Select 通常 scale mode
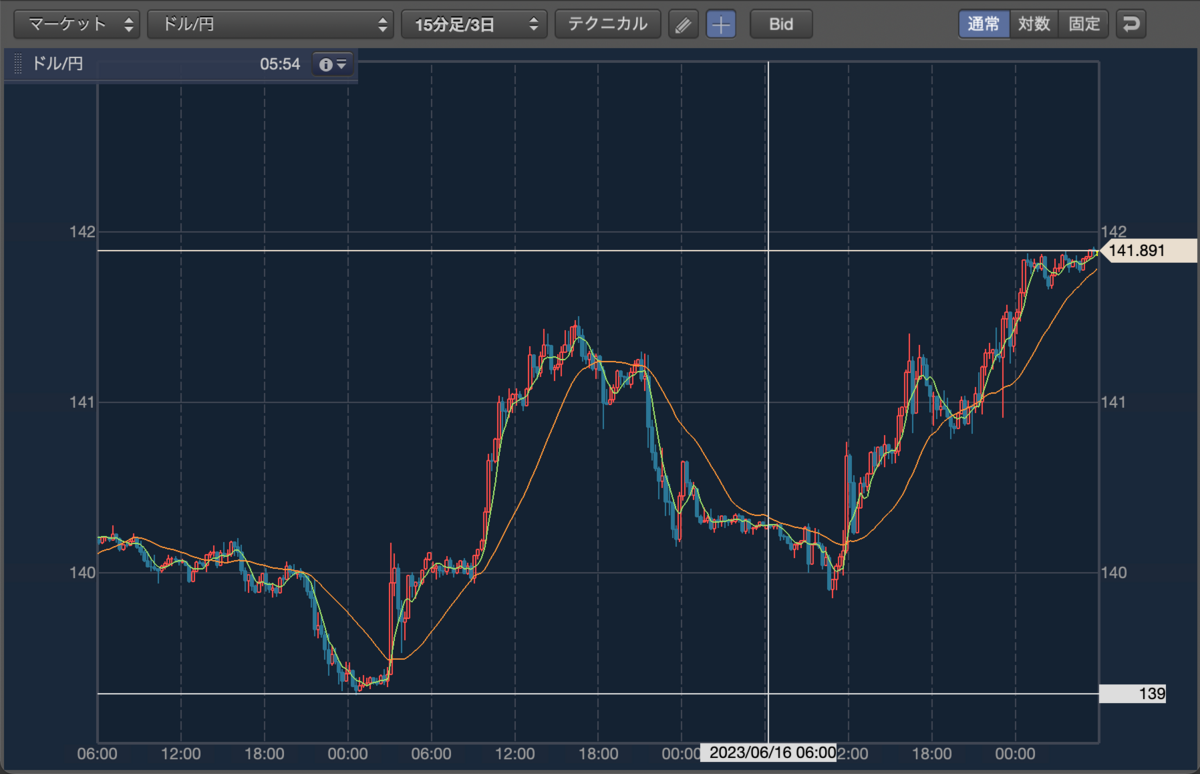Image resolution: width=1200 pixels, height=774 pixels. point(984,24)
